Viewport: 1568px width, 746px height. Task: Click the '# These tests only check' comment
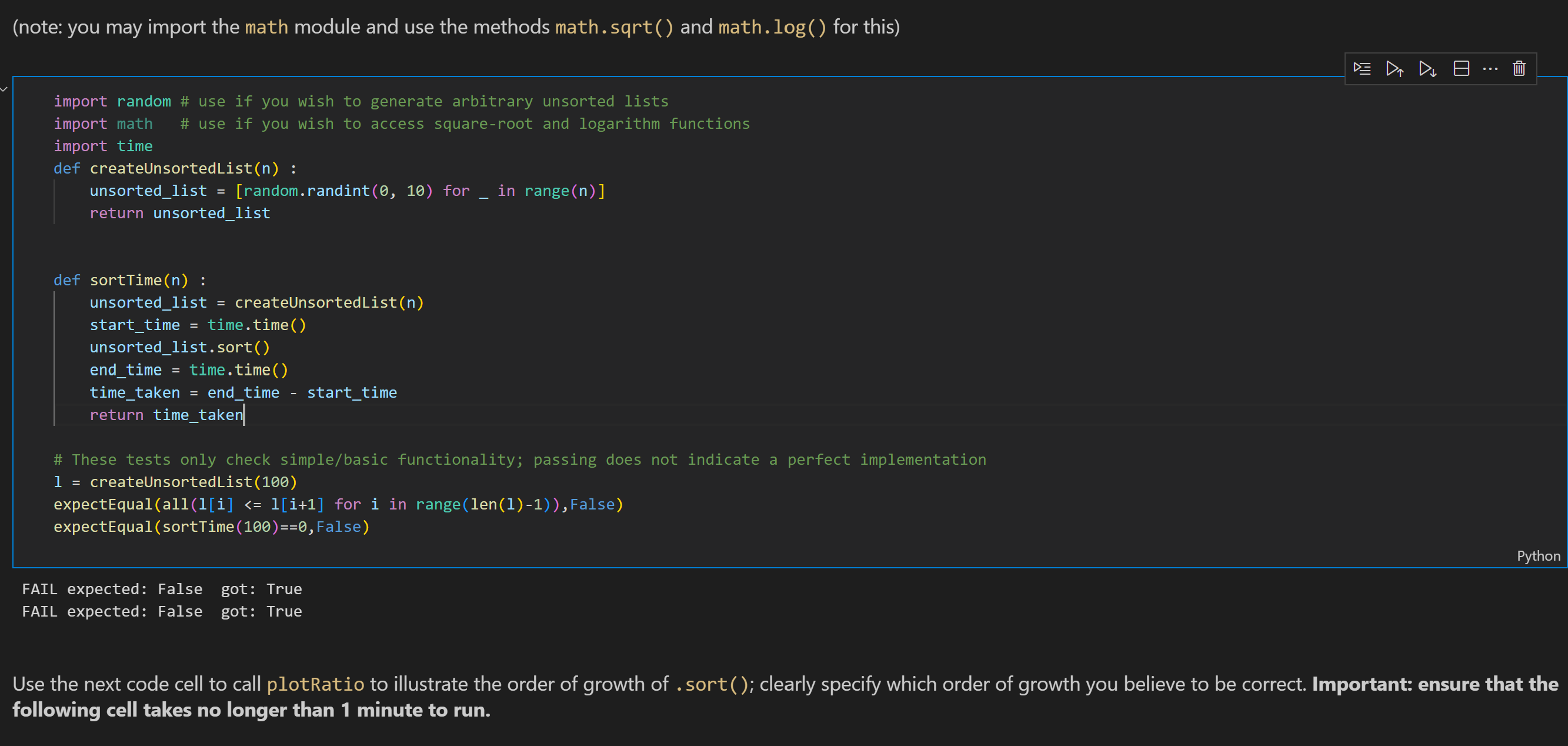point(519,460)
